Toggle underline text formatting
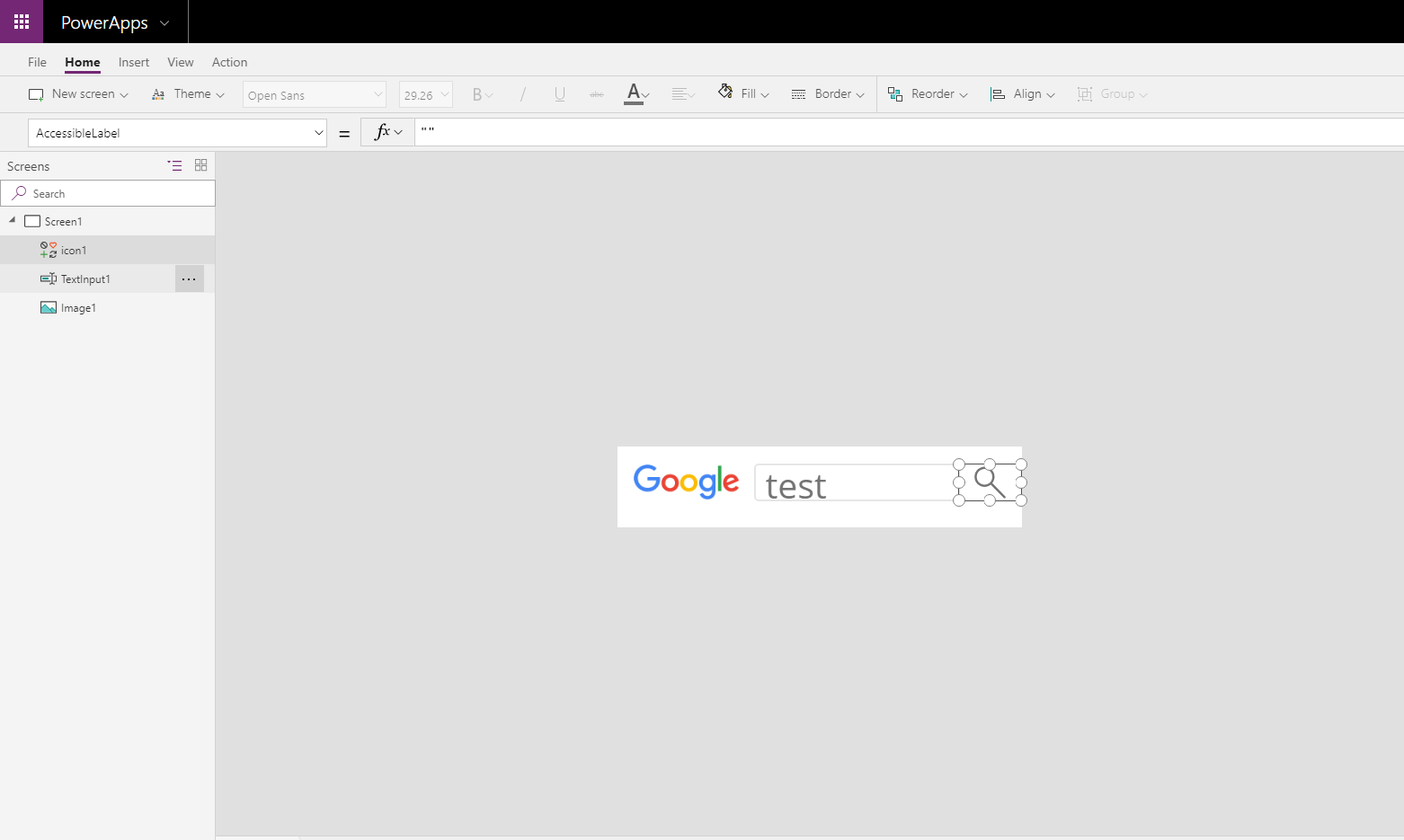This screenshot has height=840, width=1404. [x=560, y=94]
